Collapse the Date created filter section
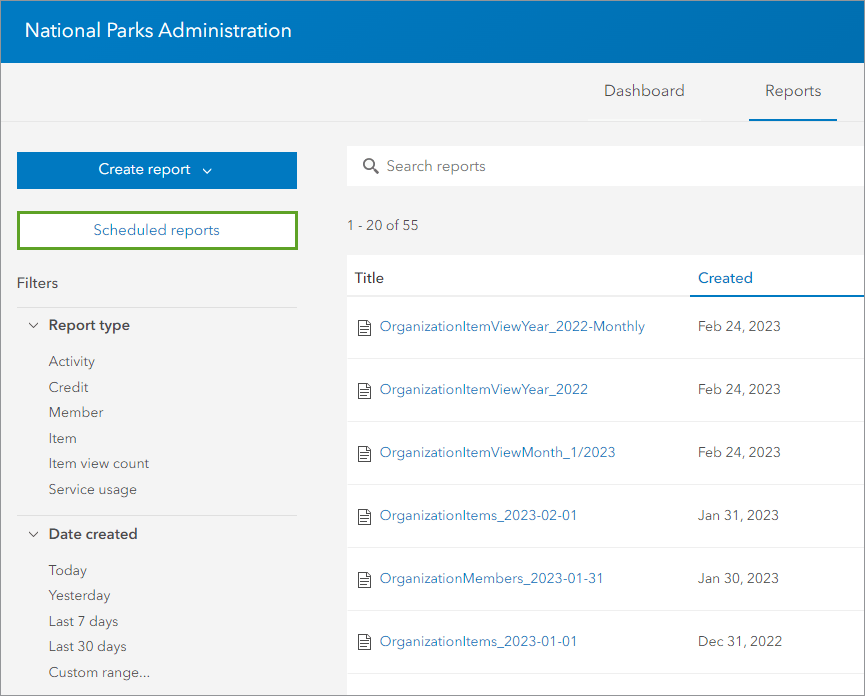Image resolution: width=865 pixels, height=696 pixels. (34, 535)
